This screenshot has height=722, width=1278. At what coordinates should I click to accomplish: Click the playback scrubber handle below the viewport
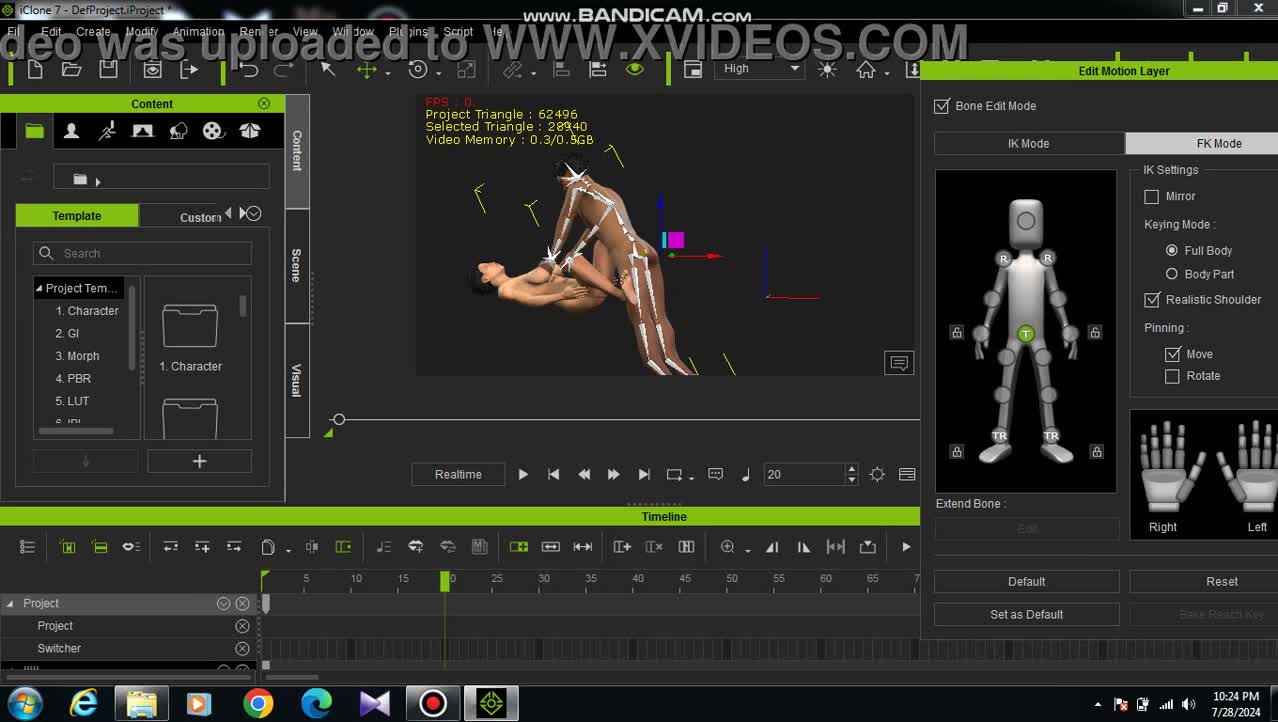[339, 419]
